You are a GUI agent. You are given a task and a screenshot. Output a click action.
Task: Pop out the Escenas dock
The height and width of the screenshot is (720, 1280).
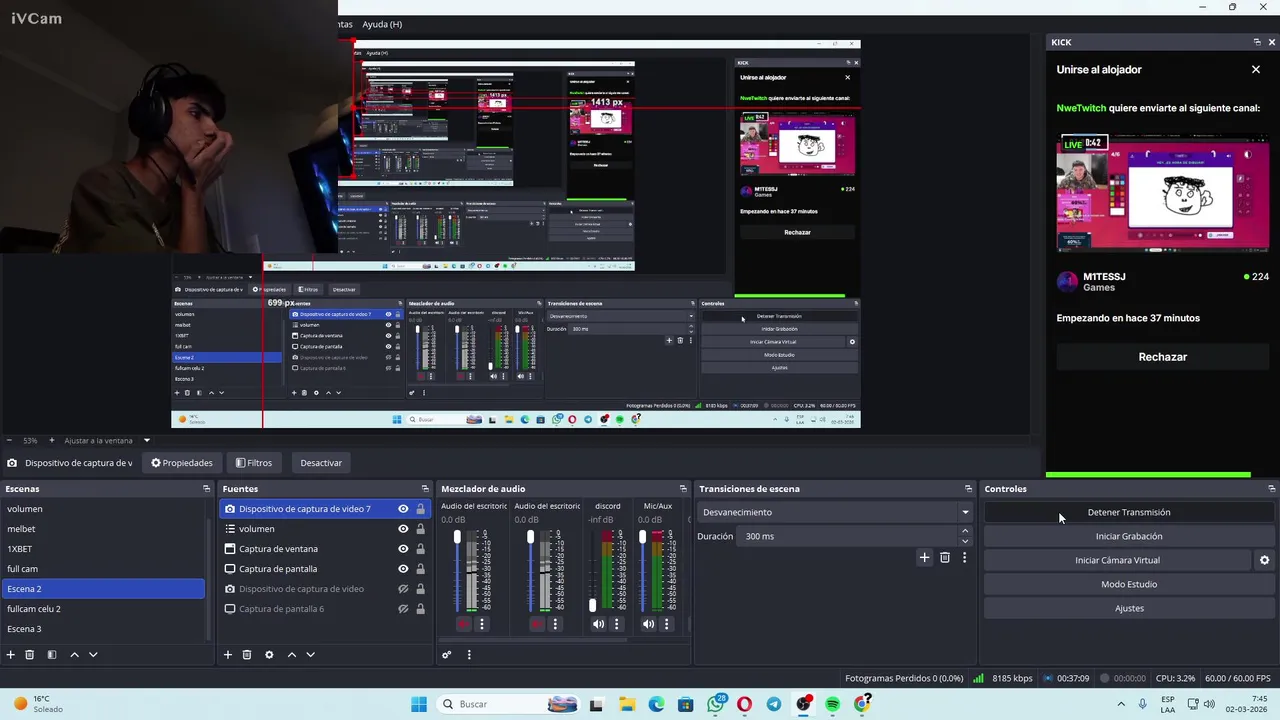207,489
